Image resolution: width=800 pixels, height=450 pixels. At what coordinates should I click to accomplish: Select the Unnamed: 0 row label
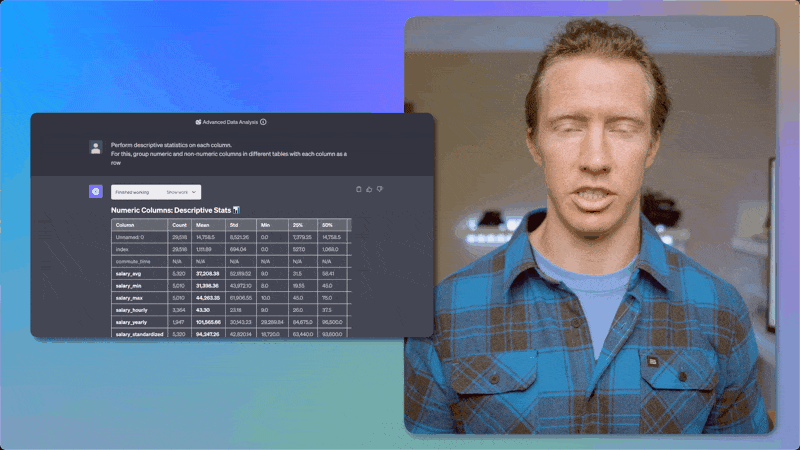point(130,237)
